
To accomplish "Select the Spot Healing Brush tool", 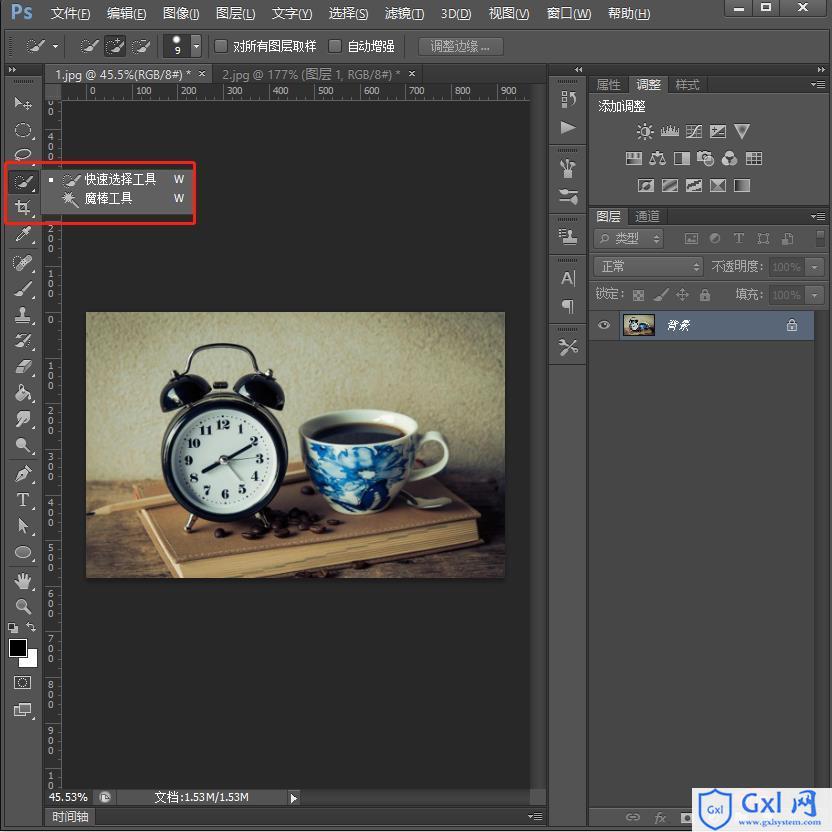I will coord(23,263).
